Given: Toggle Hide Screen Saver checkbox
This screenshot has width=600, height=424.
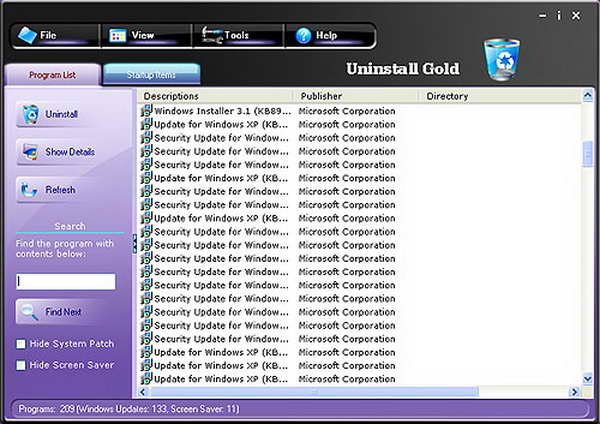Looking at the screenshot, I should point(21,366).
